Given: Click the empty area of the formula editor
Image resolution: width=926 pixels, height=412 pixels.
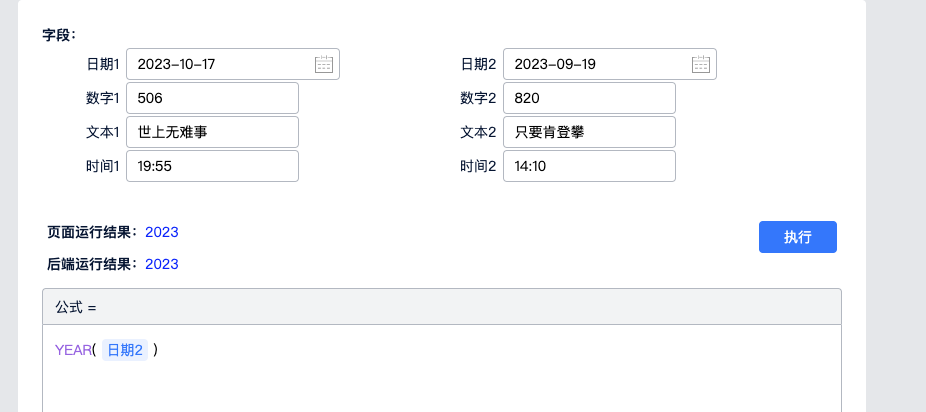Looking at the screenshot, I should pyautogui.click(x=441, y=385).
